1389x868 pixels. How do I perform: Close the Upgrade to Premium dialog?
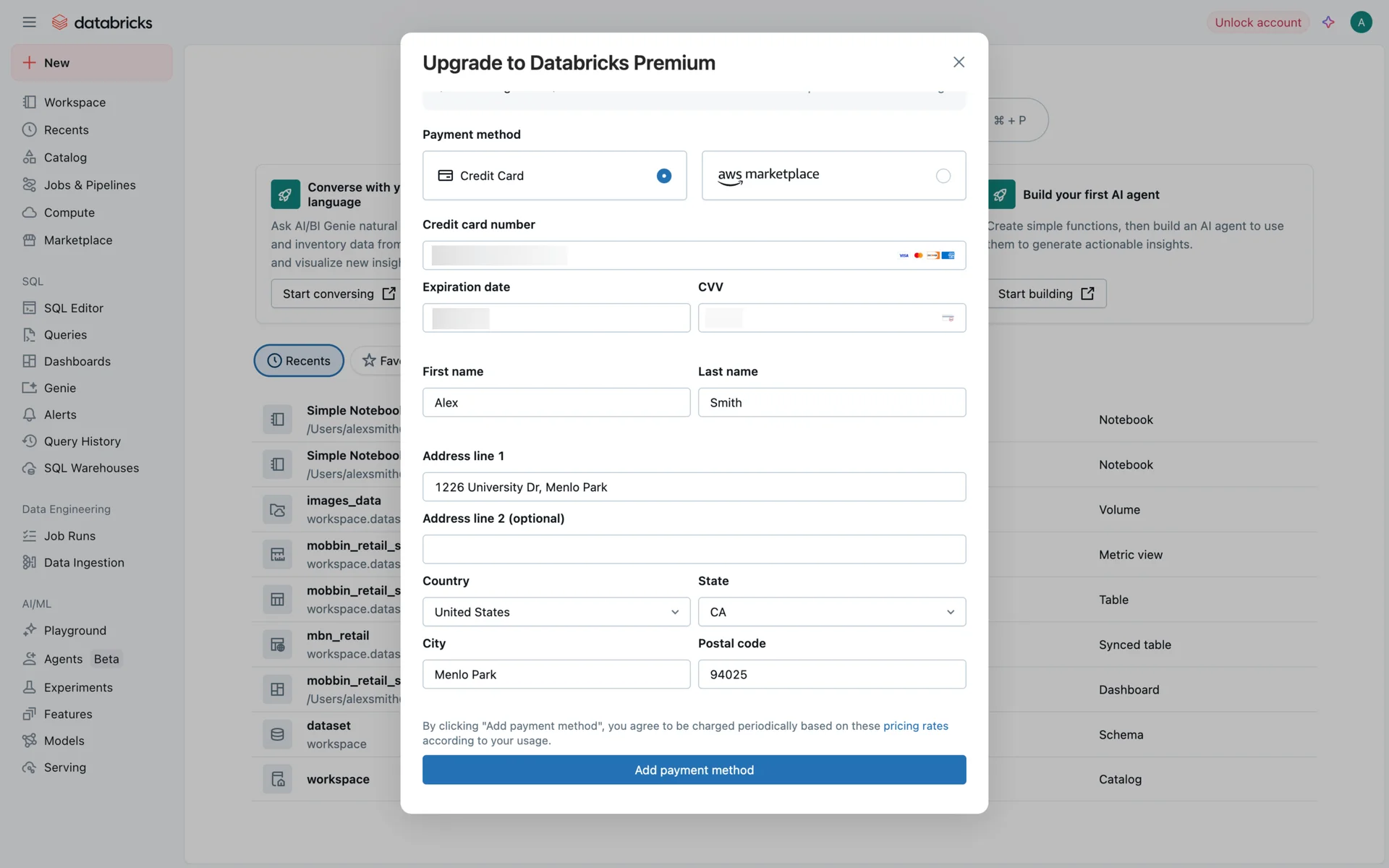pyautogui.click(x=959, y=62)
